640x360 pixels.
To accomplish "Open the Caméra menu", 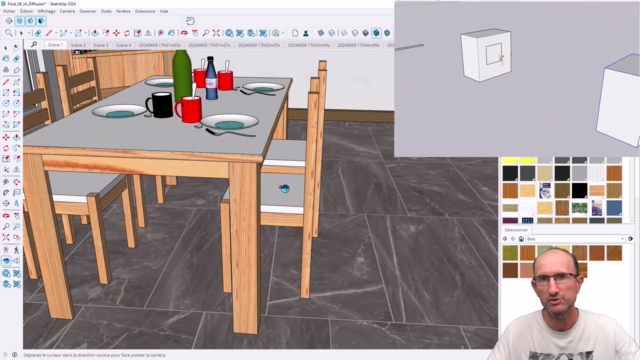I will click(67, 11).
